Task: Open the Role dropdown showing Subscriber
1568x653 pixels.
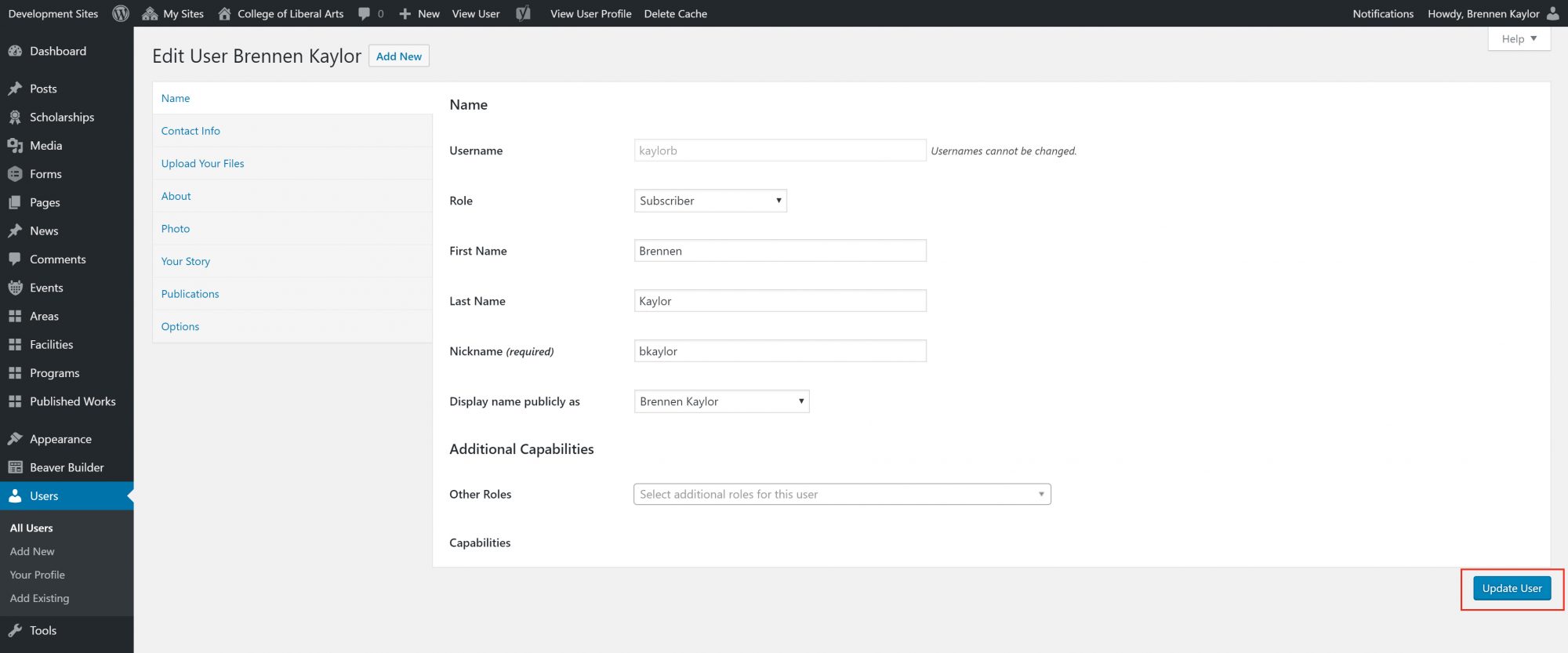Action: [x=710, y=201]
